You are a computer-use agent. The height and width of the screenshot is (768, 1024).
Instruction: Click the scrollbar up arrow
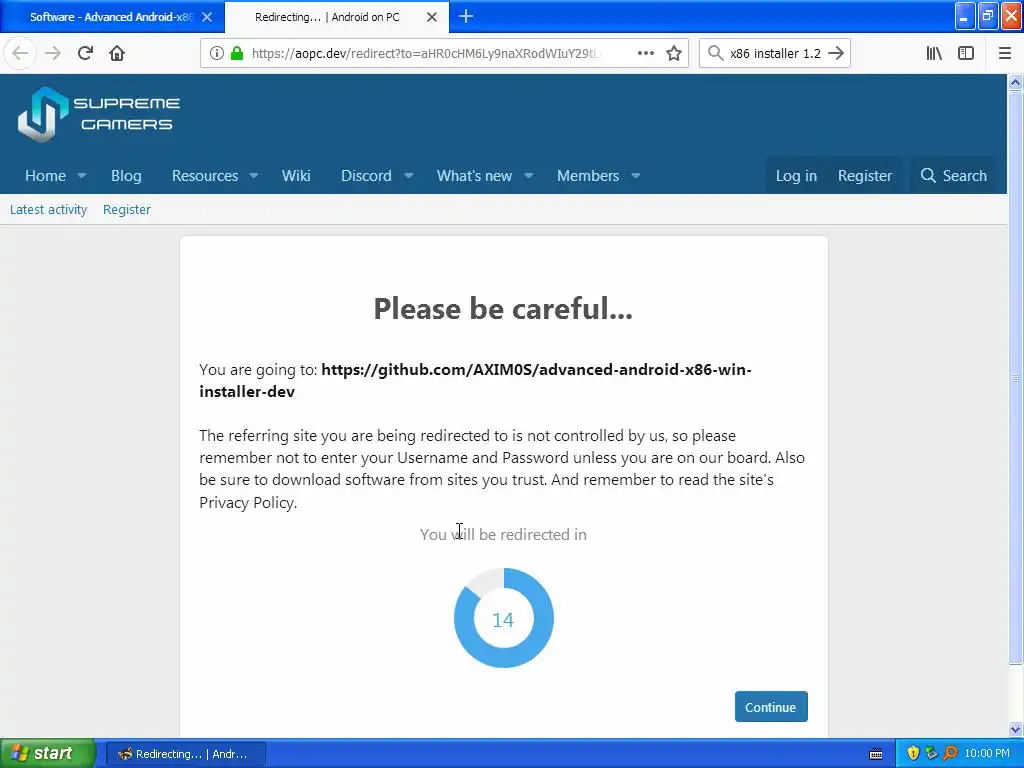point(1015,82)
